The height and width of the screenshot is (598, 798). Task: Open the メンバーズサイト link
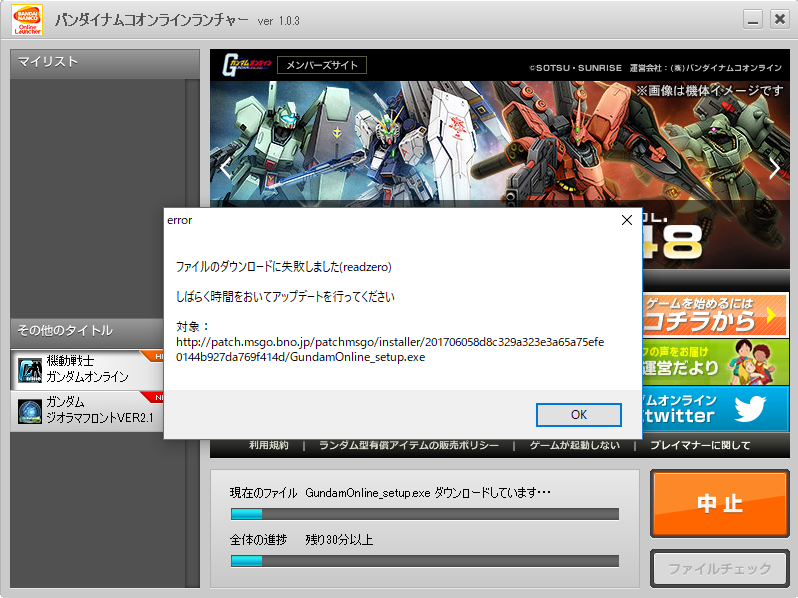322,65
